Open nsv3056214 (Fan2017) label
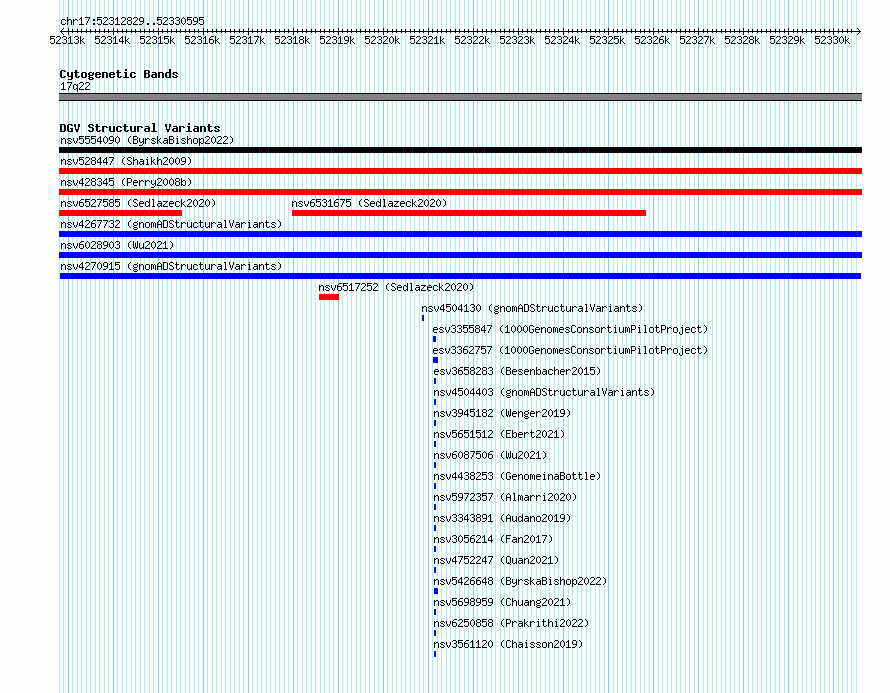890x693 pixels. tap(493, 539)
